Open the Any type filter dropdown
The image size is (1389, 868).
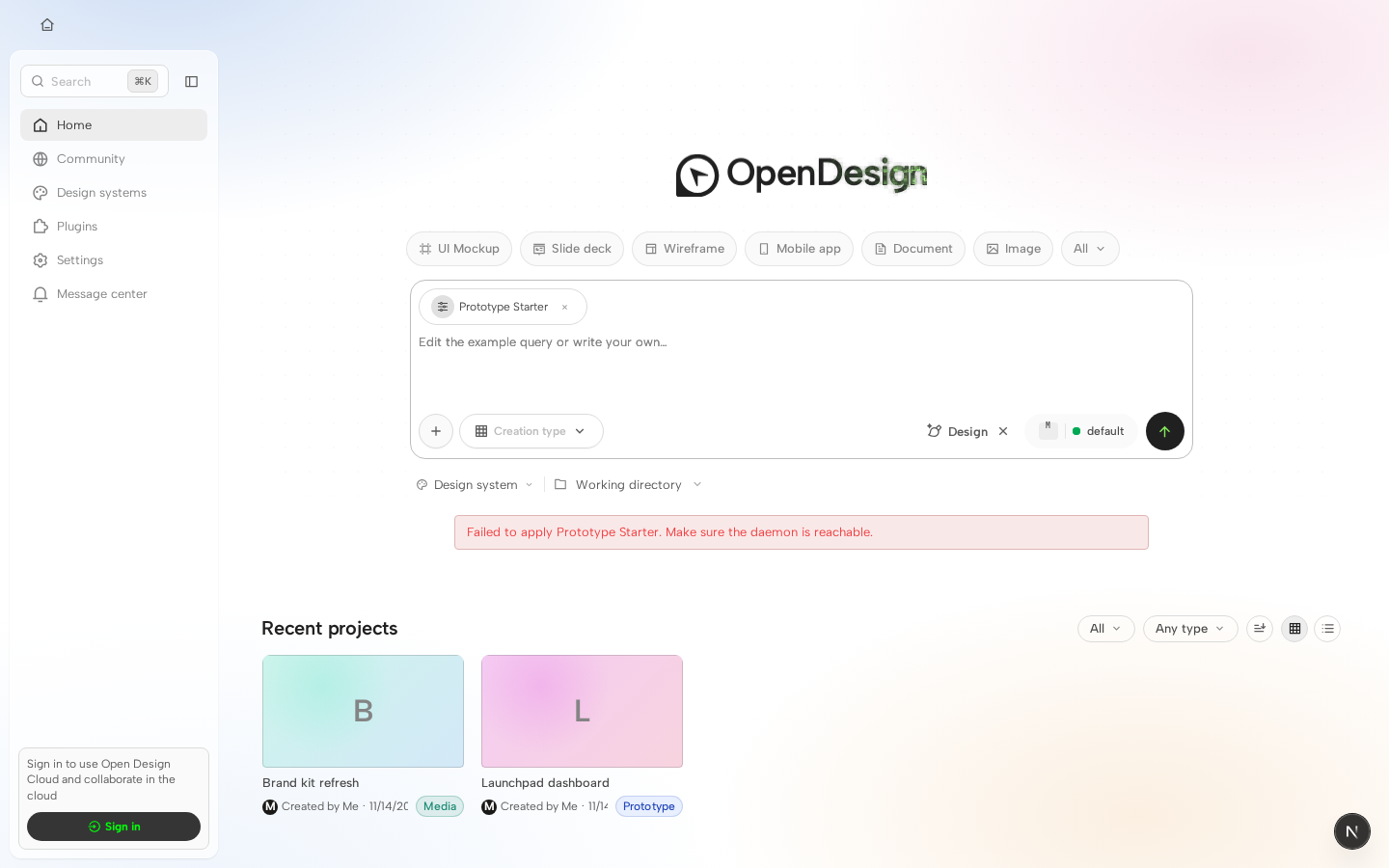click(1190, 629)
